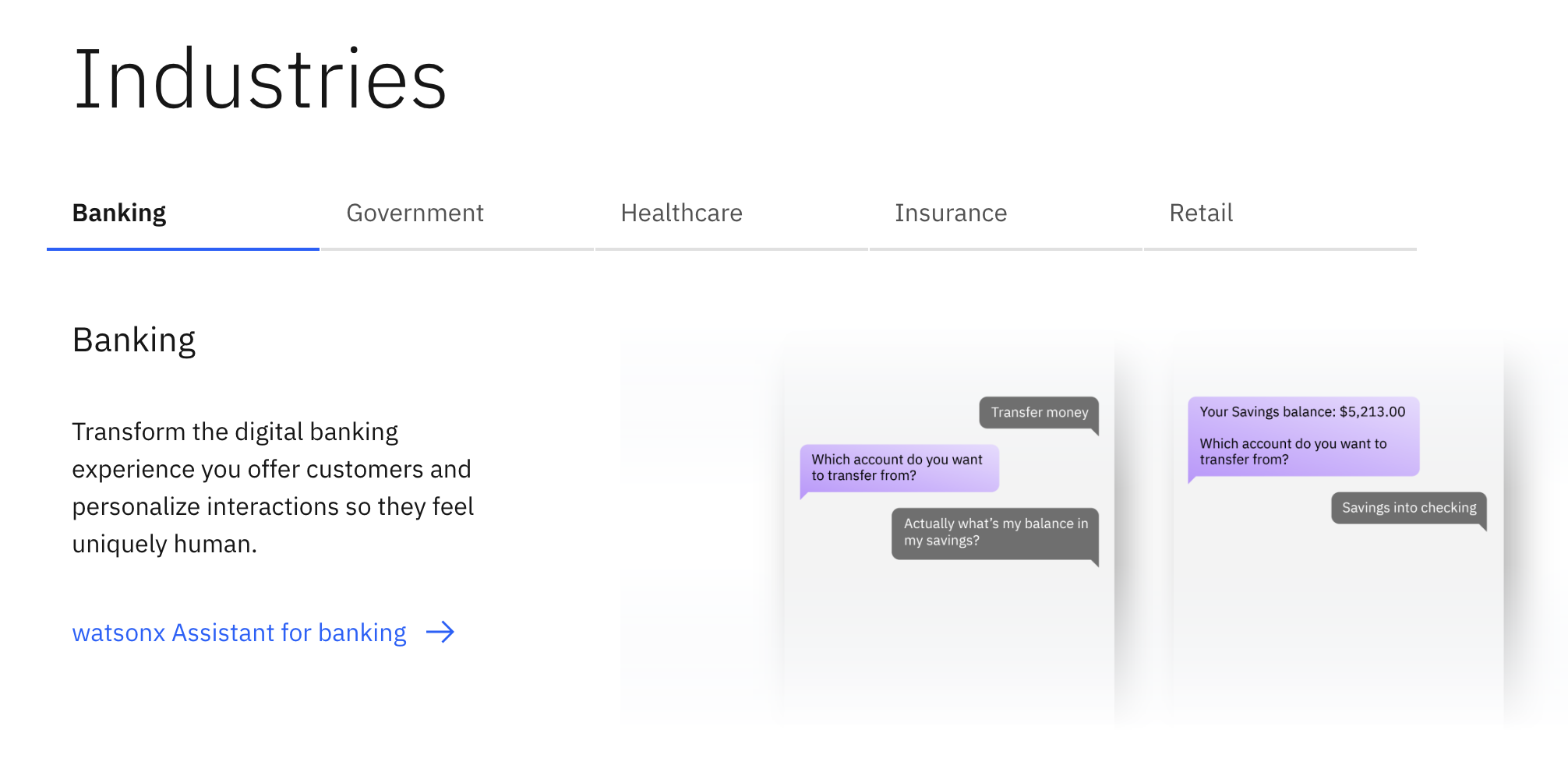
Task: Select the banking description paragraph text
Action: click(x=273, y=487)
